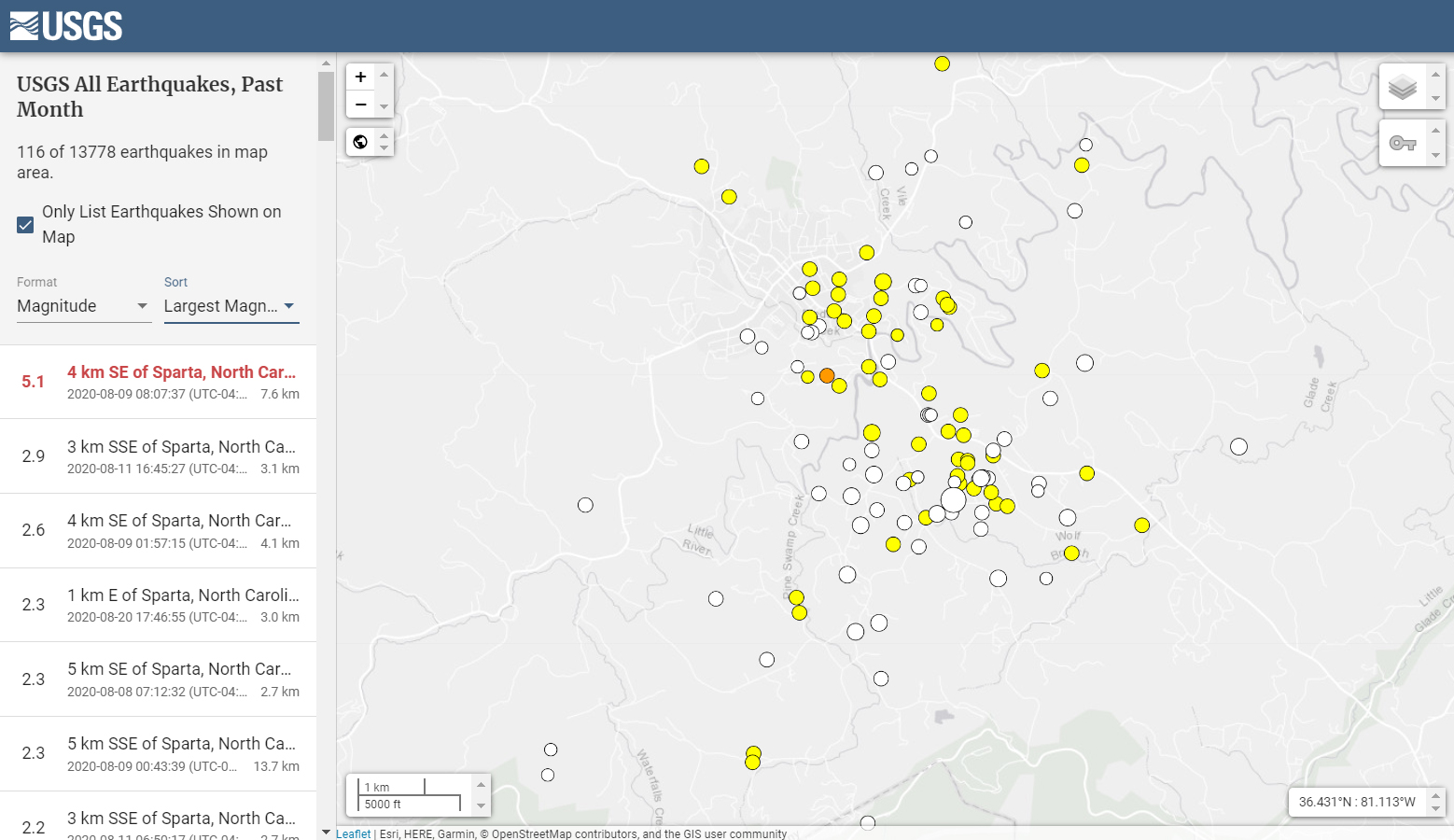The image size is (1454, 840).
Task: Click the sidebar scroll down arrow
Action: tap(326, 832)
